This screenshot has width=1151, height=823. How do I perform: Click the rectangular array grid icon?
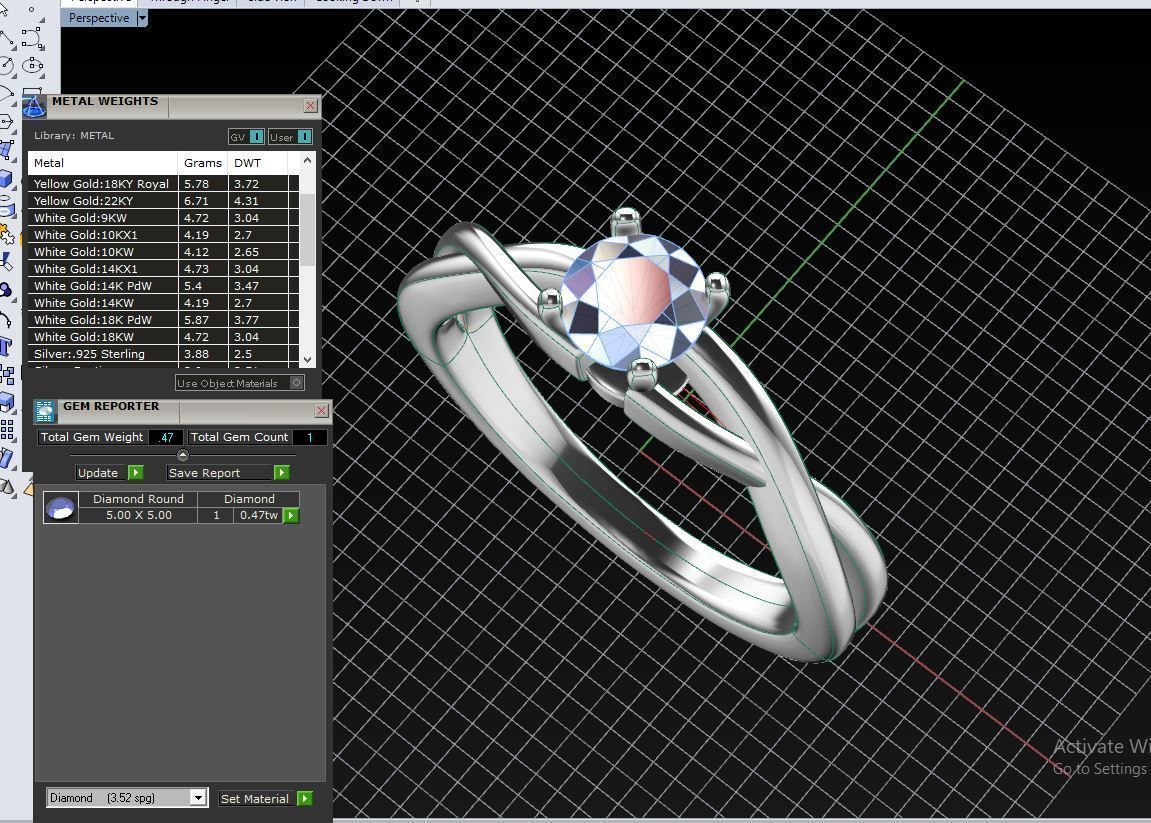[x=7, y=430]
